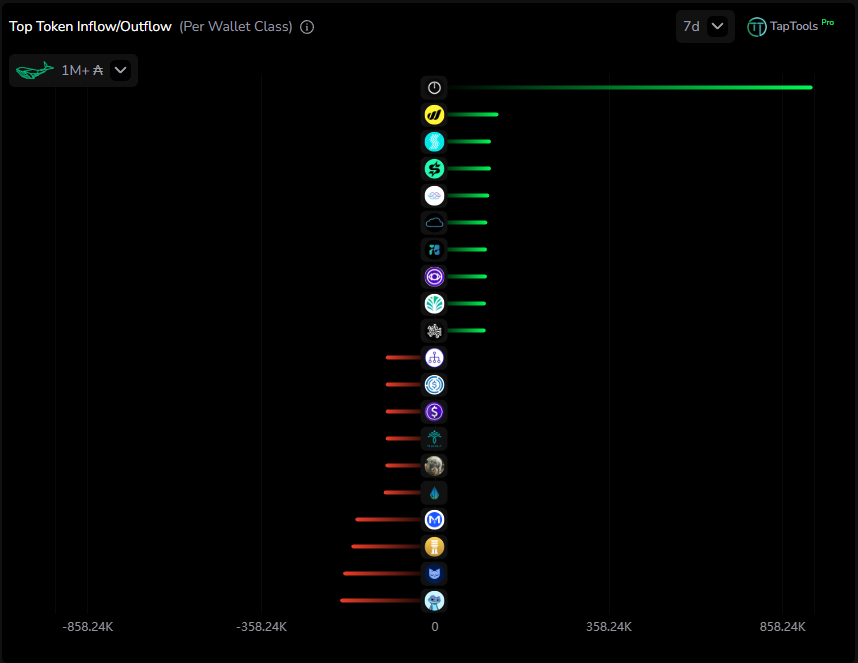Click the cyan wavy-pattern token icon
Viewport: 858px width, 663px height.
[x=434, y=142]
